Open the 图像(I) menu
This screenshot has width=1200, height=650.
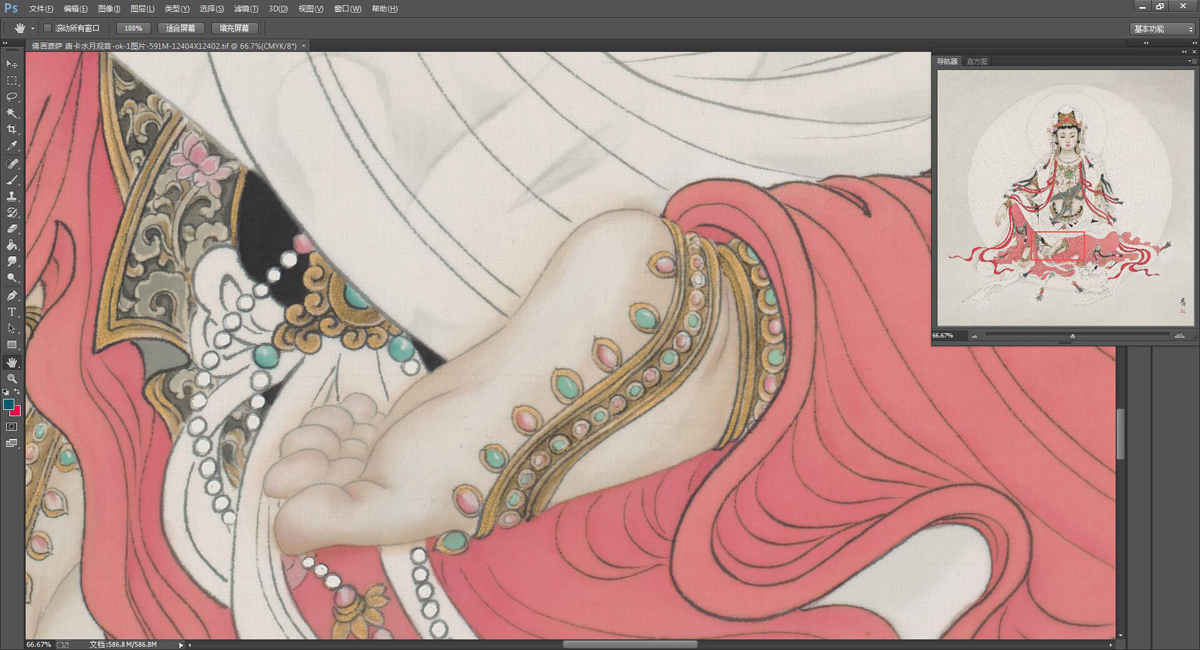(109, 8)
